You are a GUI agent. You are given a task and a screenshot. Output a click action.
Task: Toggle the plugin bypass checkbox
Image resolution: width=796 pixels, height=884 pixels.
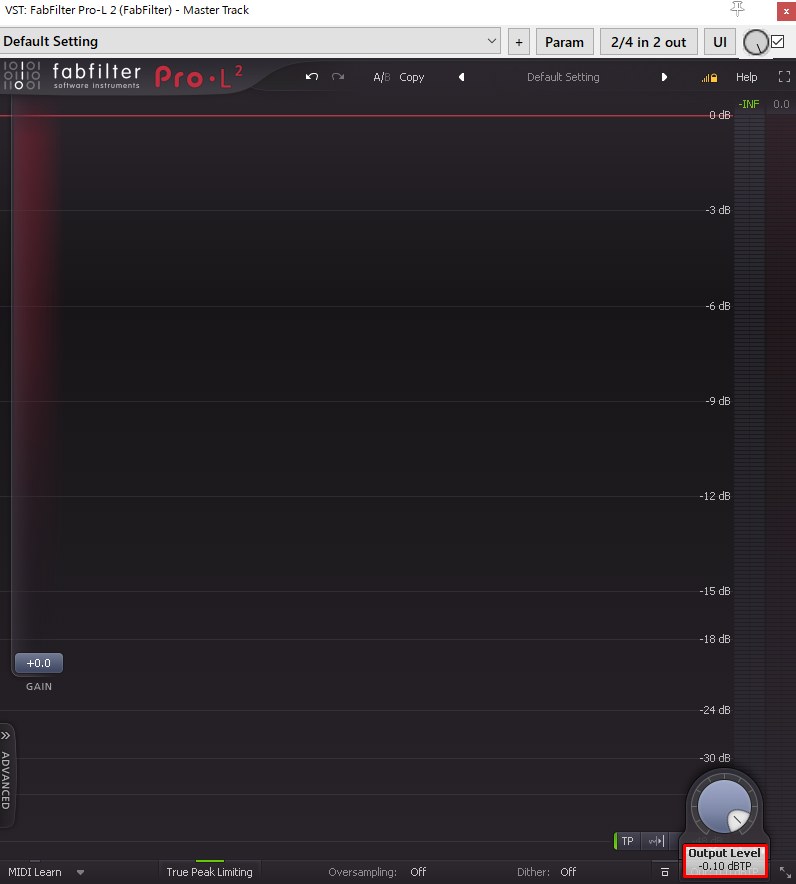778,42
